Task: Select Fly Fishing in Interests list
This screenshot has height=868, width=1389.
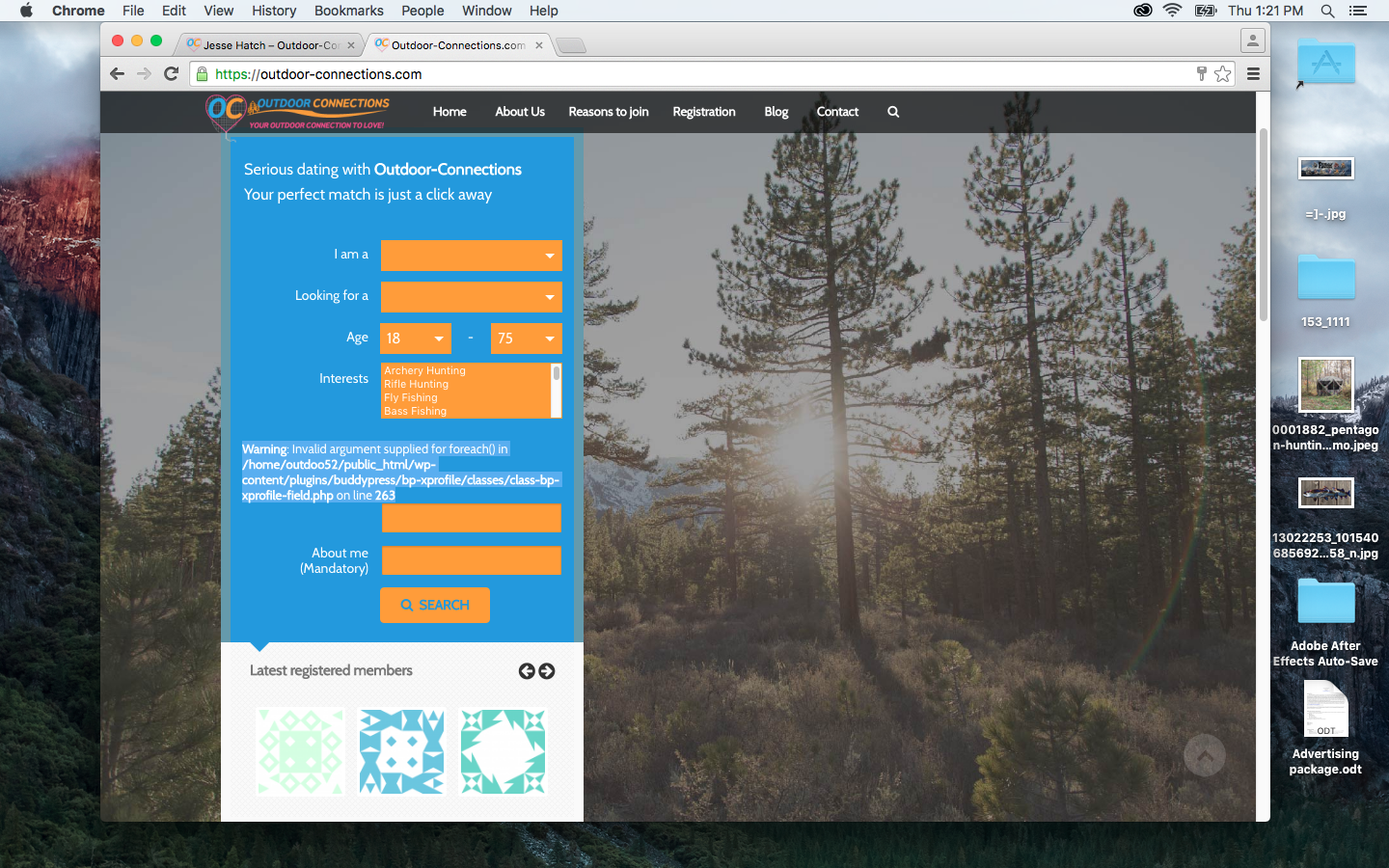Action: click(x=411, y=397)
